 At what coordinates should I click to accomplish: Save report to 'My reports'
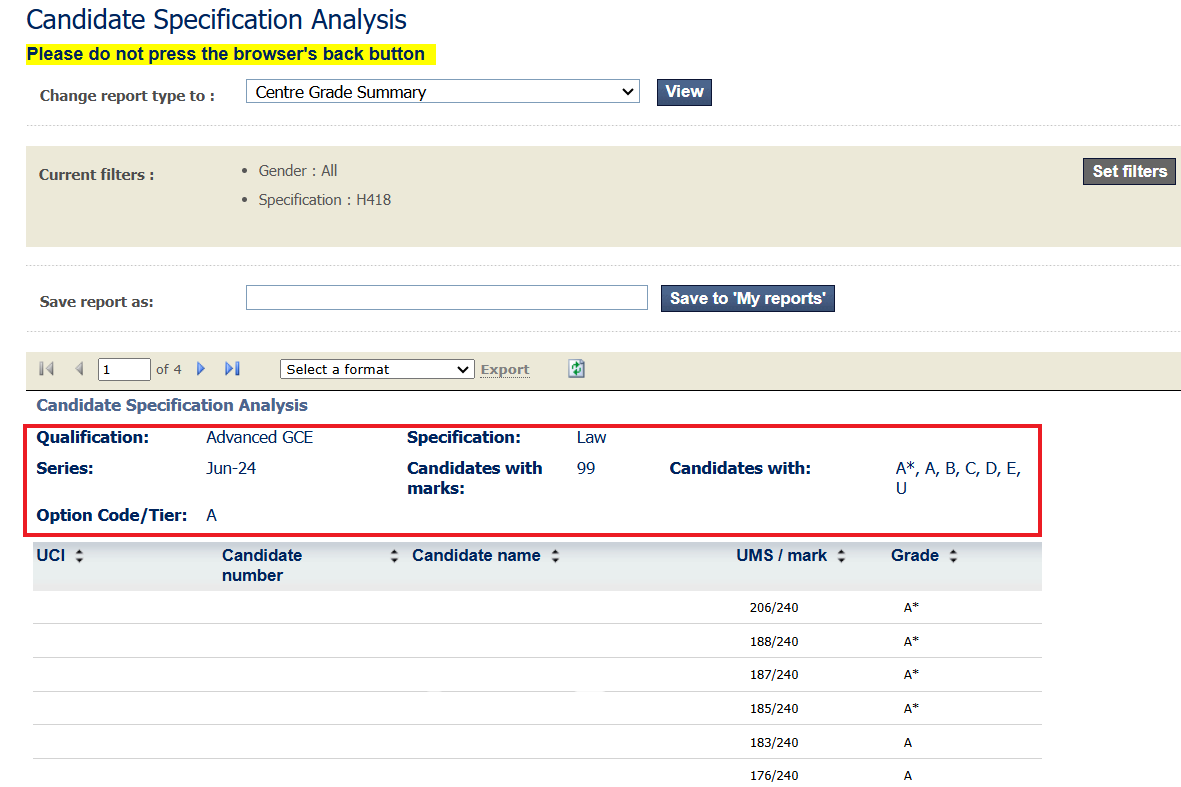[x=747, y=298]
